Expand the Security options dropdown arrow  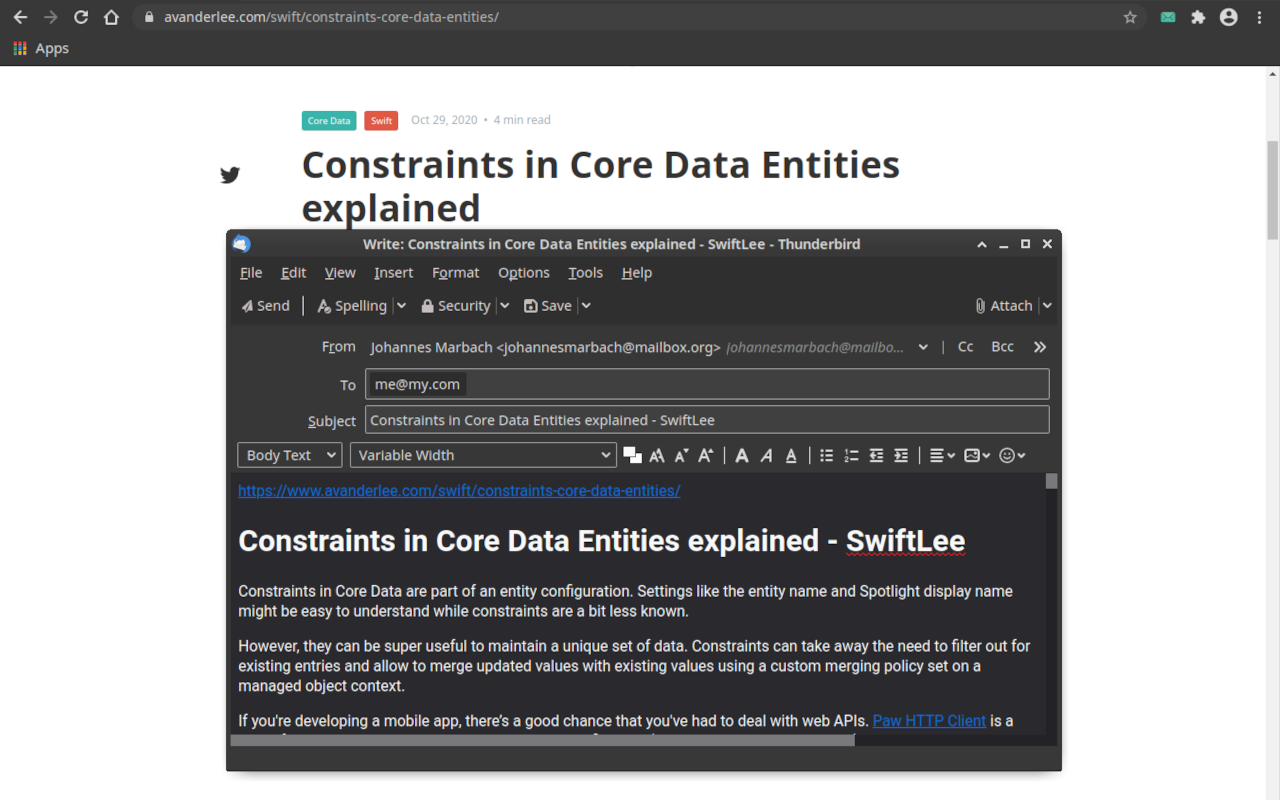[x=505, y=306]
